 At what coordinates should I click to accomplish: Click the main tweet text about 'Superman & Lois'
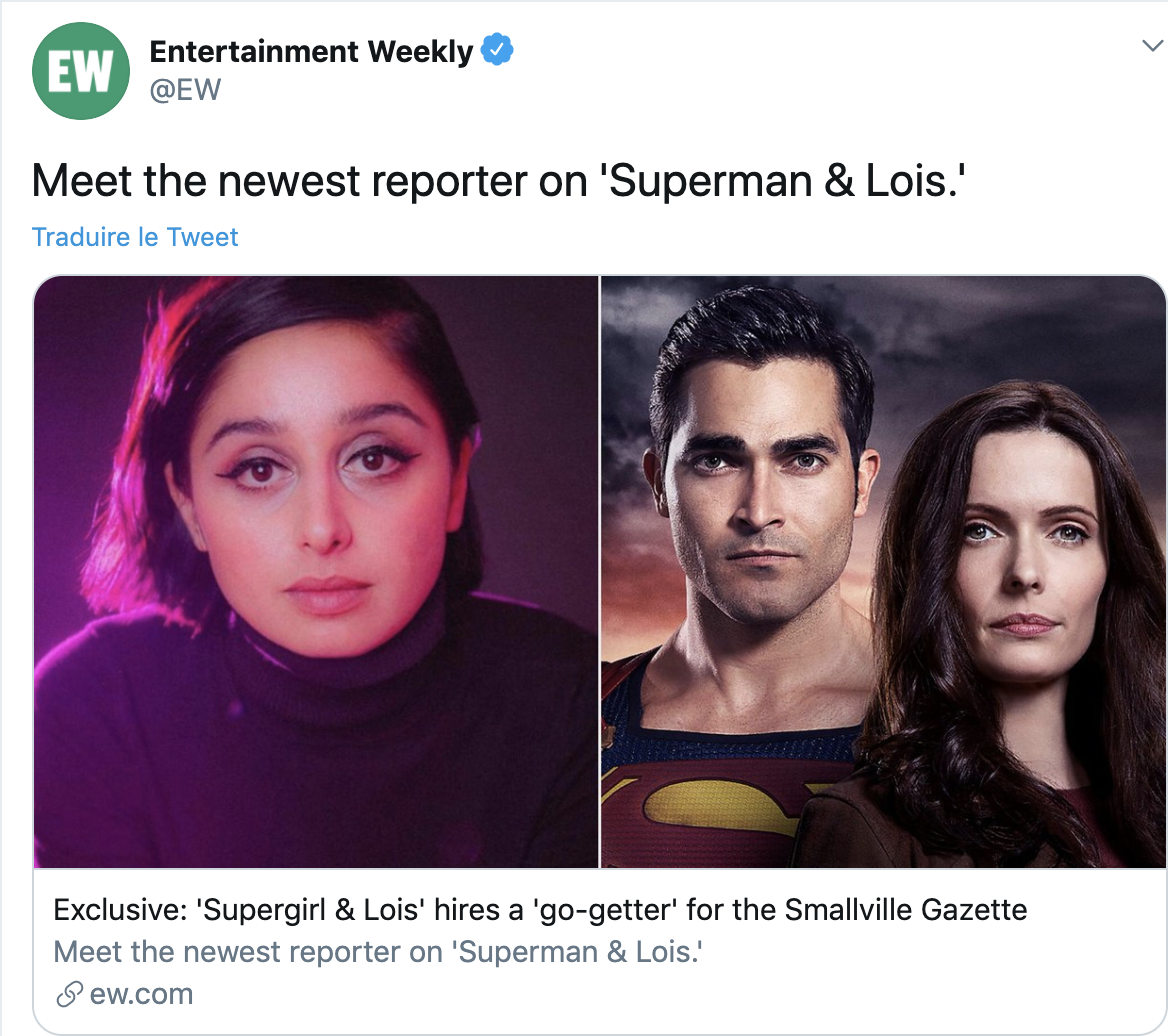(x=498, y=181)
